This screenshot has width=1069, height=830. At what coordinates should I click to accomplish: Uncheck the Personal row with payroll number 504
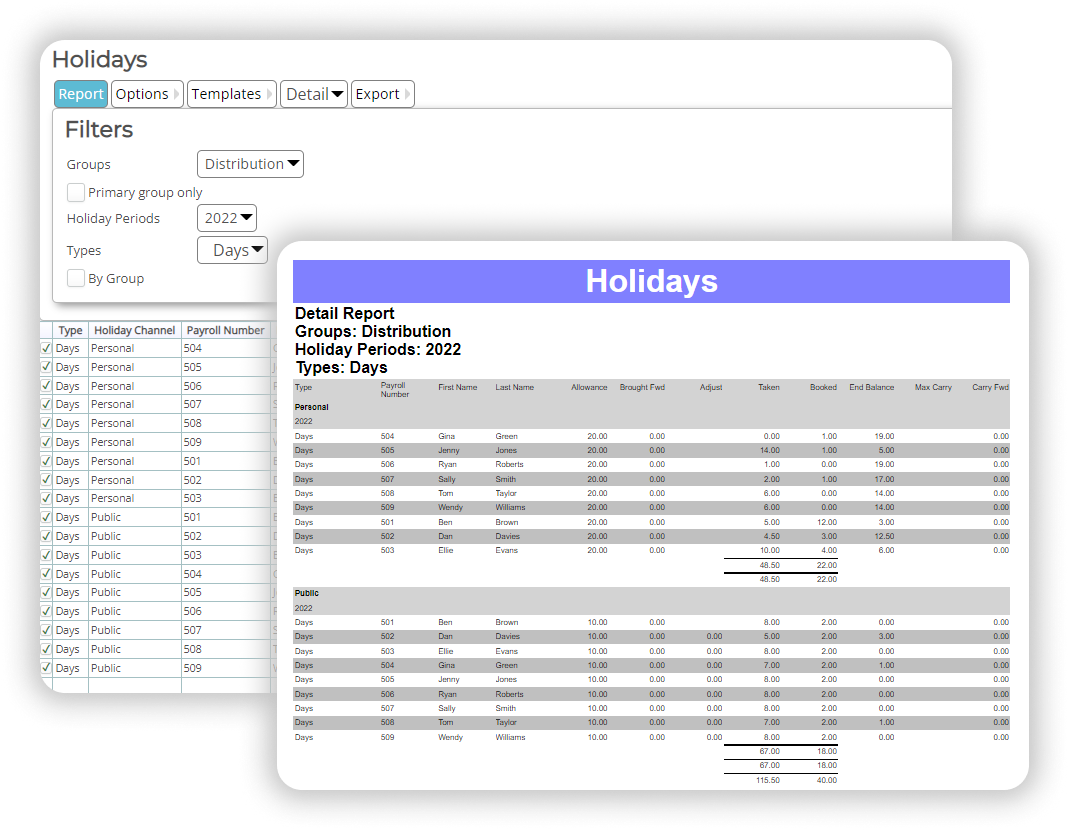pos(45,347)
